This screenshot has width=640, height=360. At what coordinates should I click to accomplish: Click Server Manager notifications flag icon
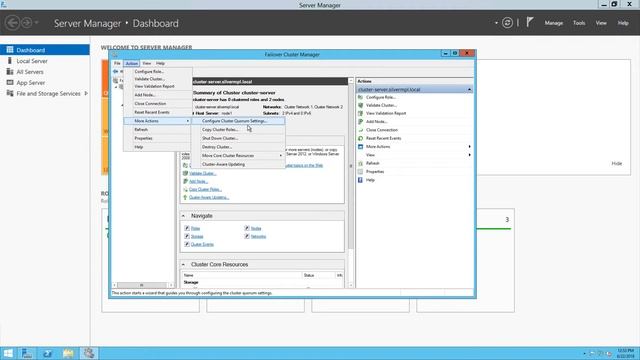point(530,22)
